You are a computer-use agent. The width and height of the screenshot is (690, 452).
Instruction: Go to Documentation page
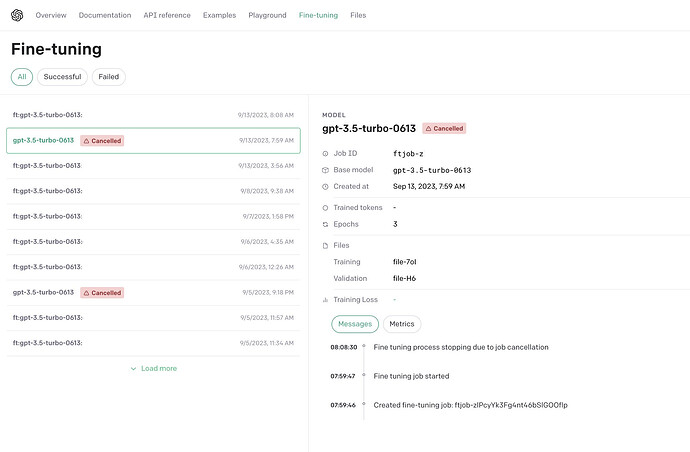[x=105, y=15]
